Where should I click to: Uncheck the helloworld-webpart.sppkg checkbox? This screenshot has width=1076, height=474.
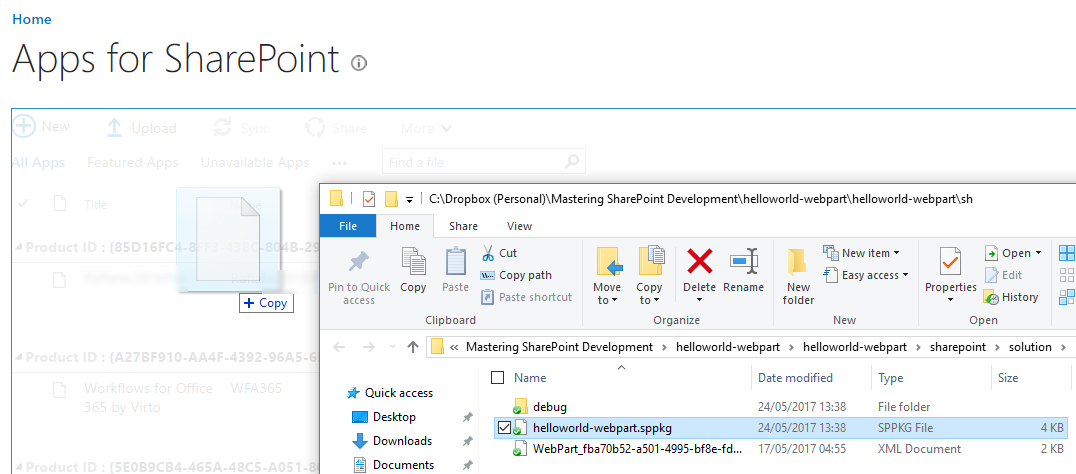[504, 428]
